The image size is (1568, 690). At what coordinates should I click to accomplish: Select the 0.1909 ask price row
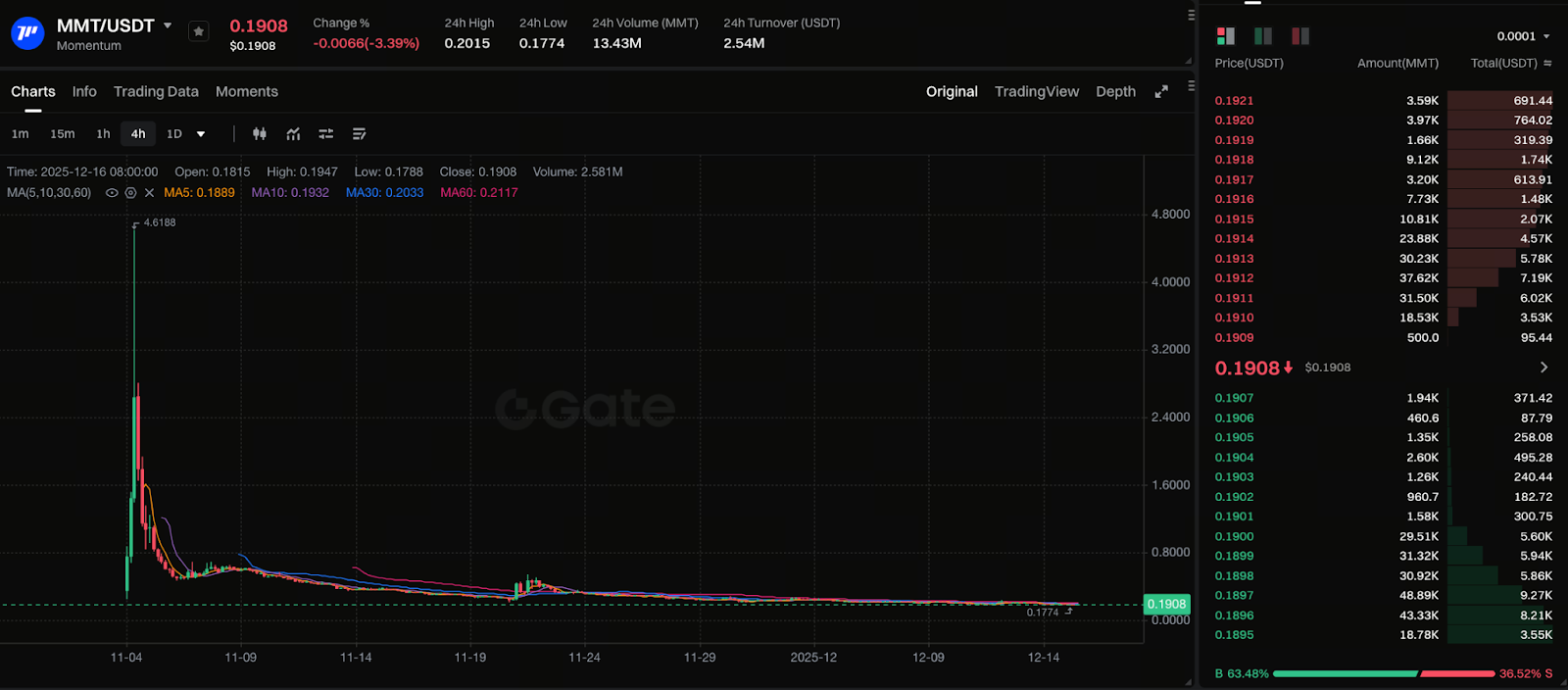(x=1383, y=337)
